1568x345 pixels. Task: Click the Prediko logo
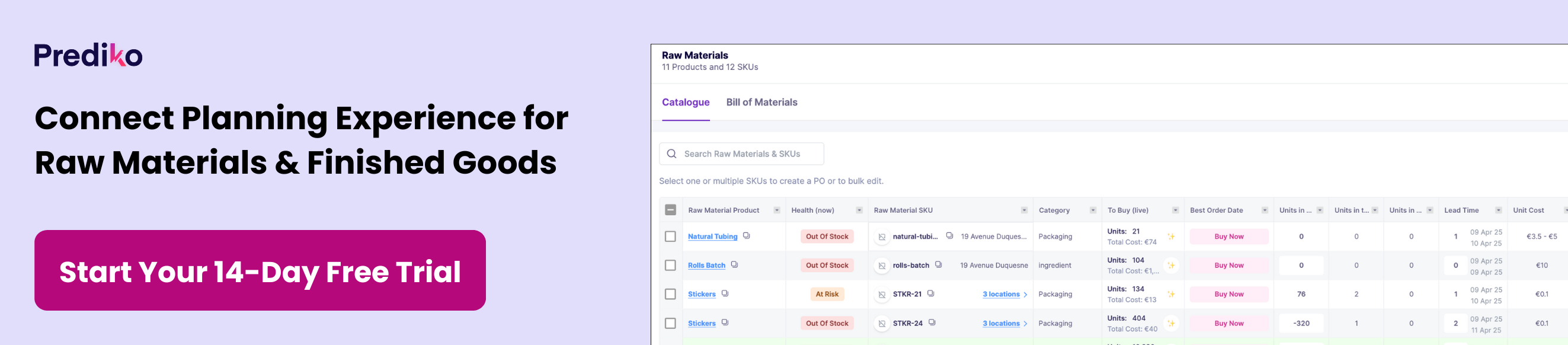coord(88,55)
